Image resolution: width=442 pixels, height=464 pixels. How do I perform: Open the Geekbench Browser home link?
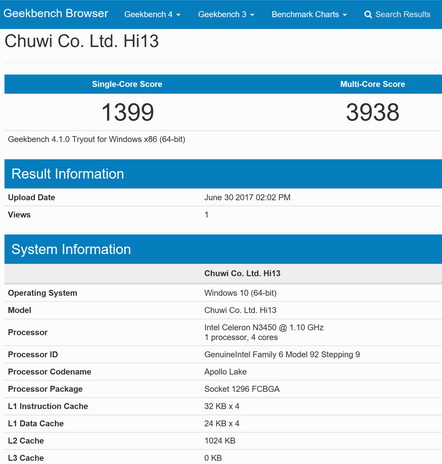(x=56, y=14)
